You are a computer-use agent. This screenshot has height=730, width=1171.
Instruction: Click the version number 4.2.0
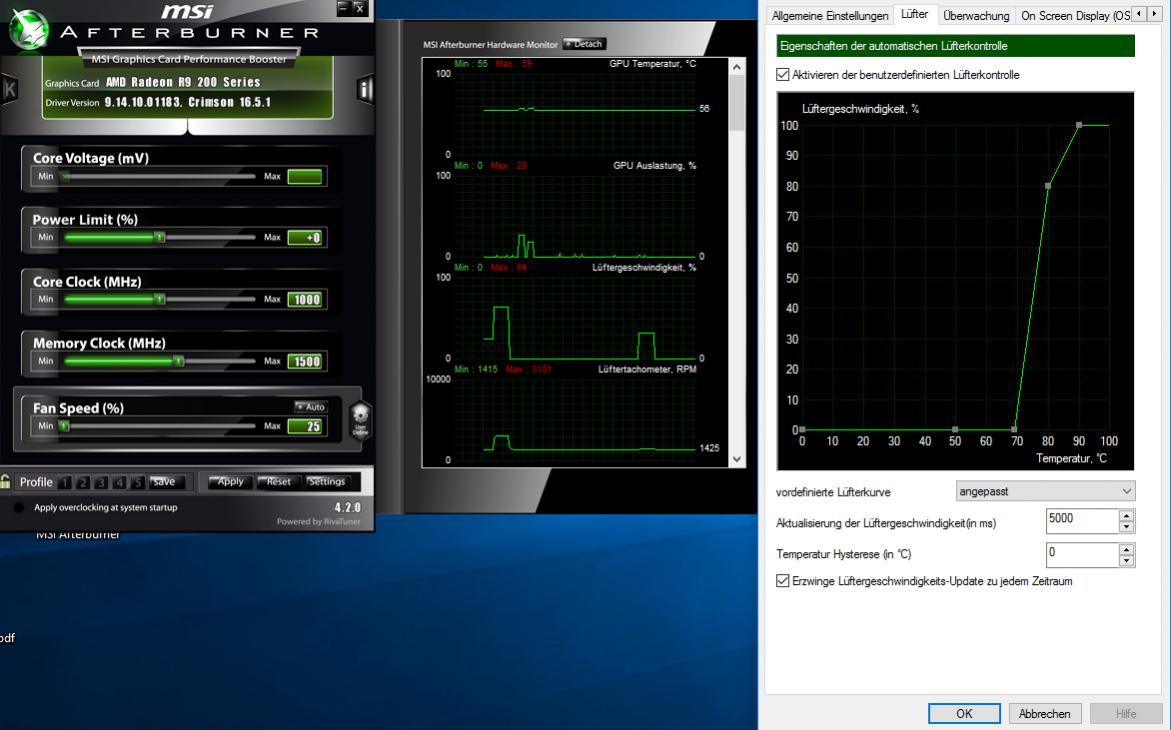(x=347, y=507)
